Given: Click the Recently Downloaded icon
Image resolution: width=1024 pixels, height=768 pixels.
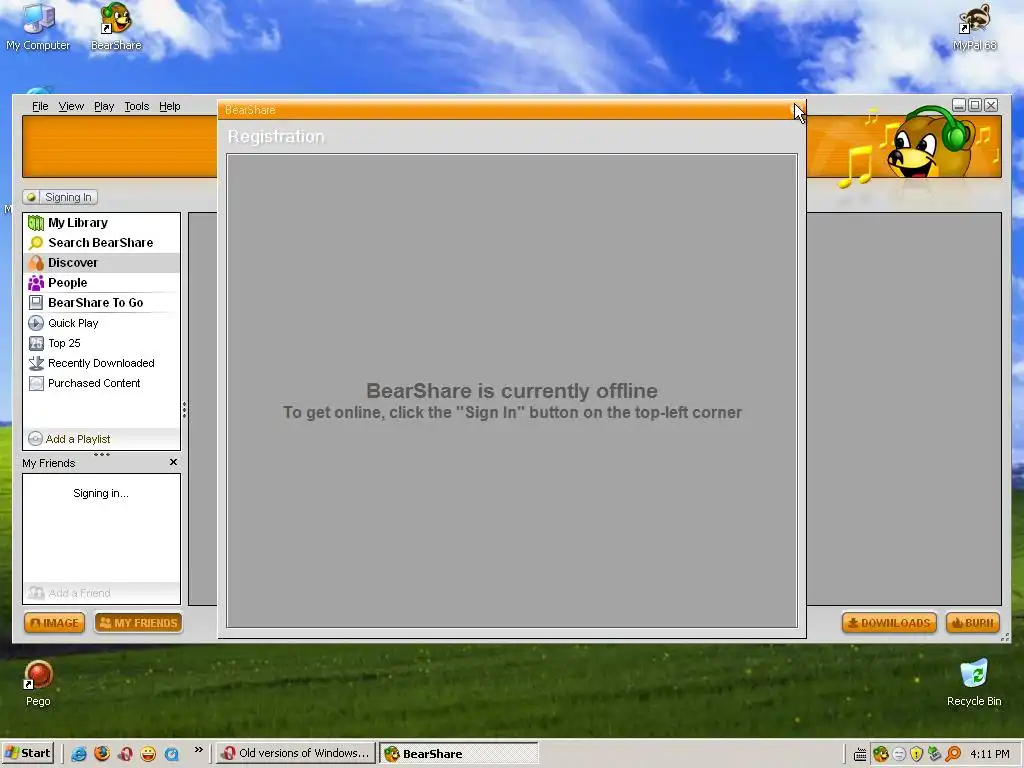Looking at the screenshot, I should click(x=36, y=363).
